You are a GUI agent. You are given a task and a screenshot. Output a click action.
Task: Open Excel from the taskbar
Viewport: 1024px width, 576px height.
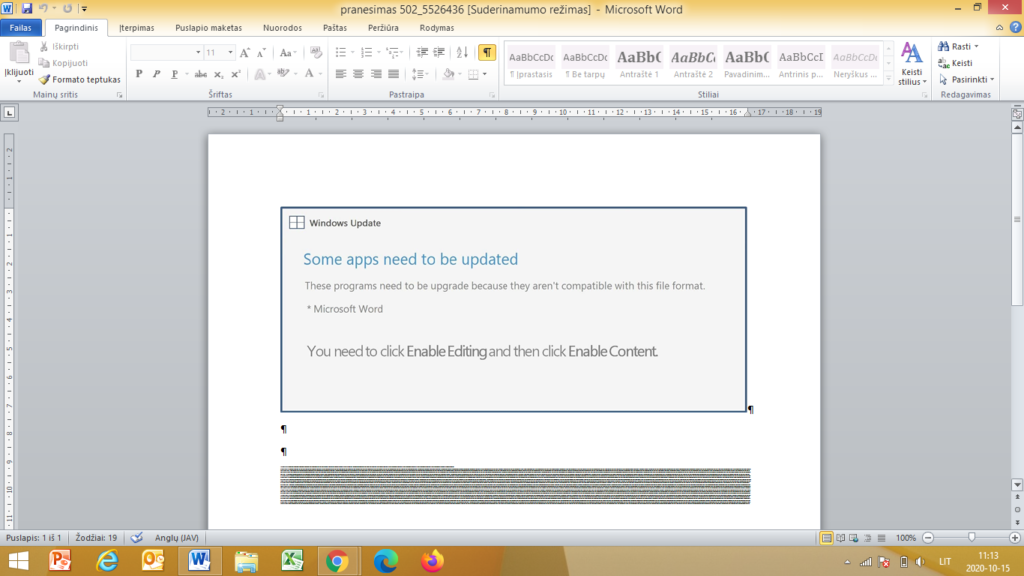pos(292,561)
